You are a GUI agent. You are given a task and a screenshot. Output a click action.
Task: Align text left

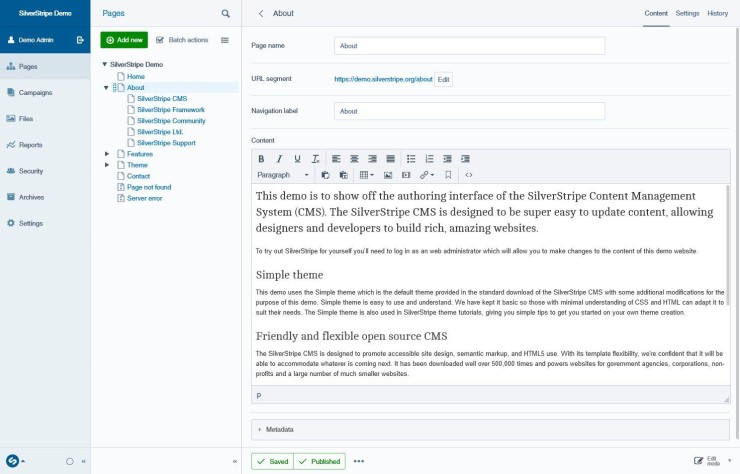point(336,159)
